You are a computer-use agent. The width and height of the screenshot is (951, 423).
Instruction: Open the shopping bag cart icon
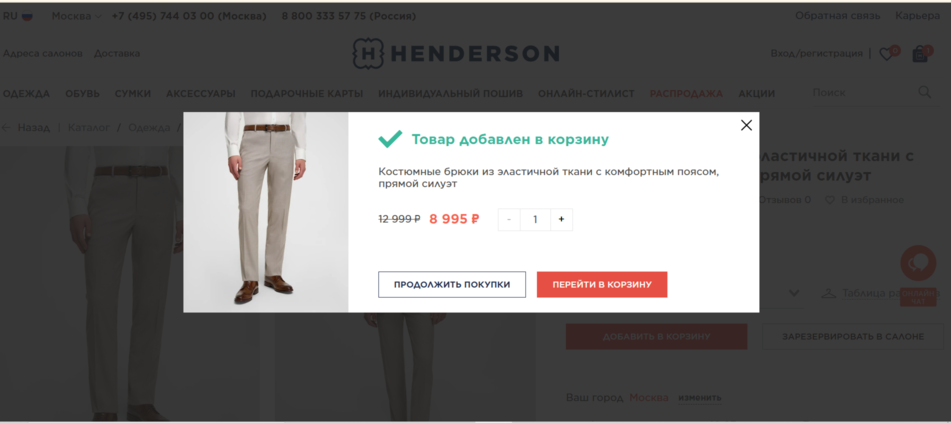coord(920,54)
